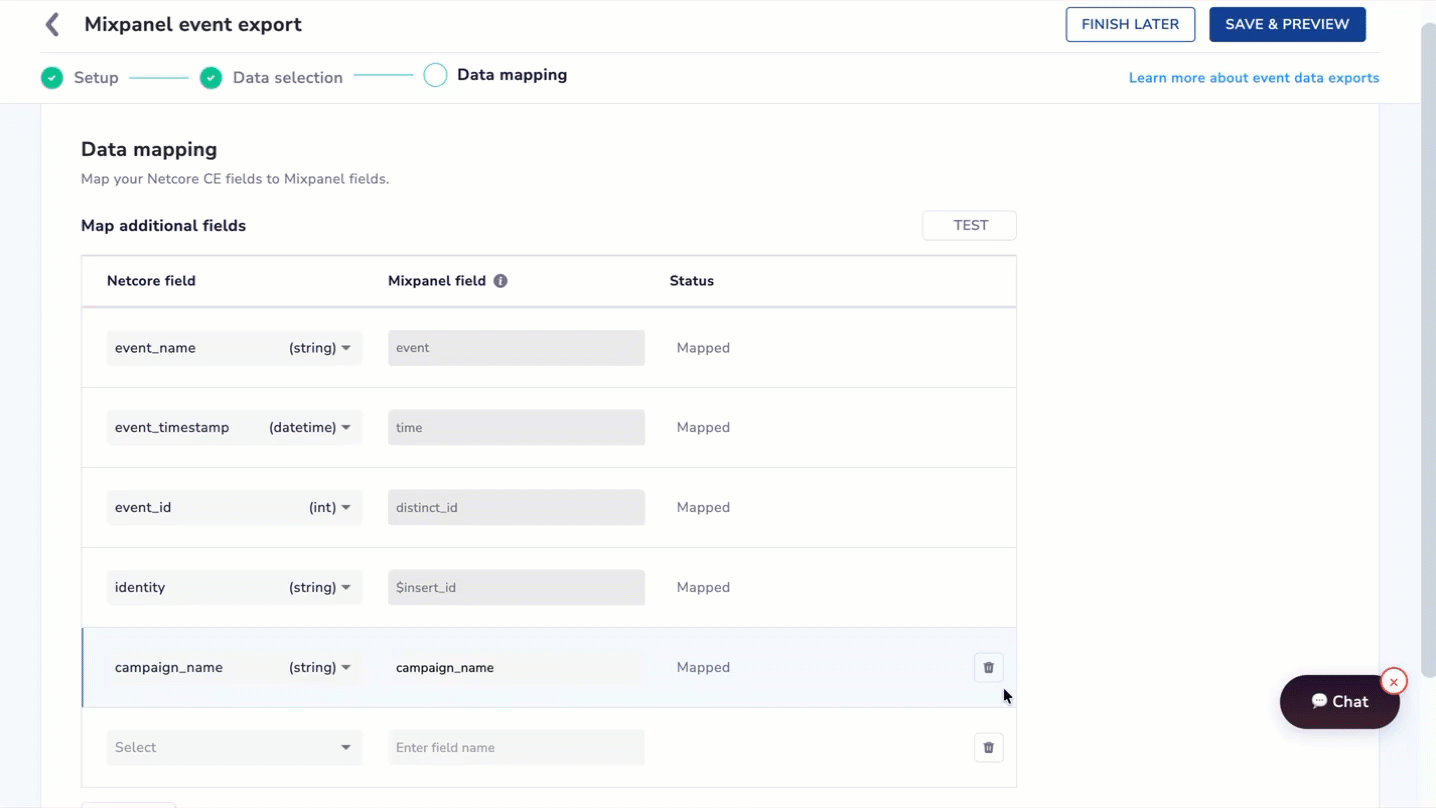1436x808 pixels.
Task: Go back using the left chevron arrow
Action: [53, 24]
